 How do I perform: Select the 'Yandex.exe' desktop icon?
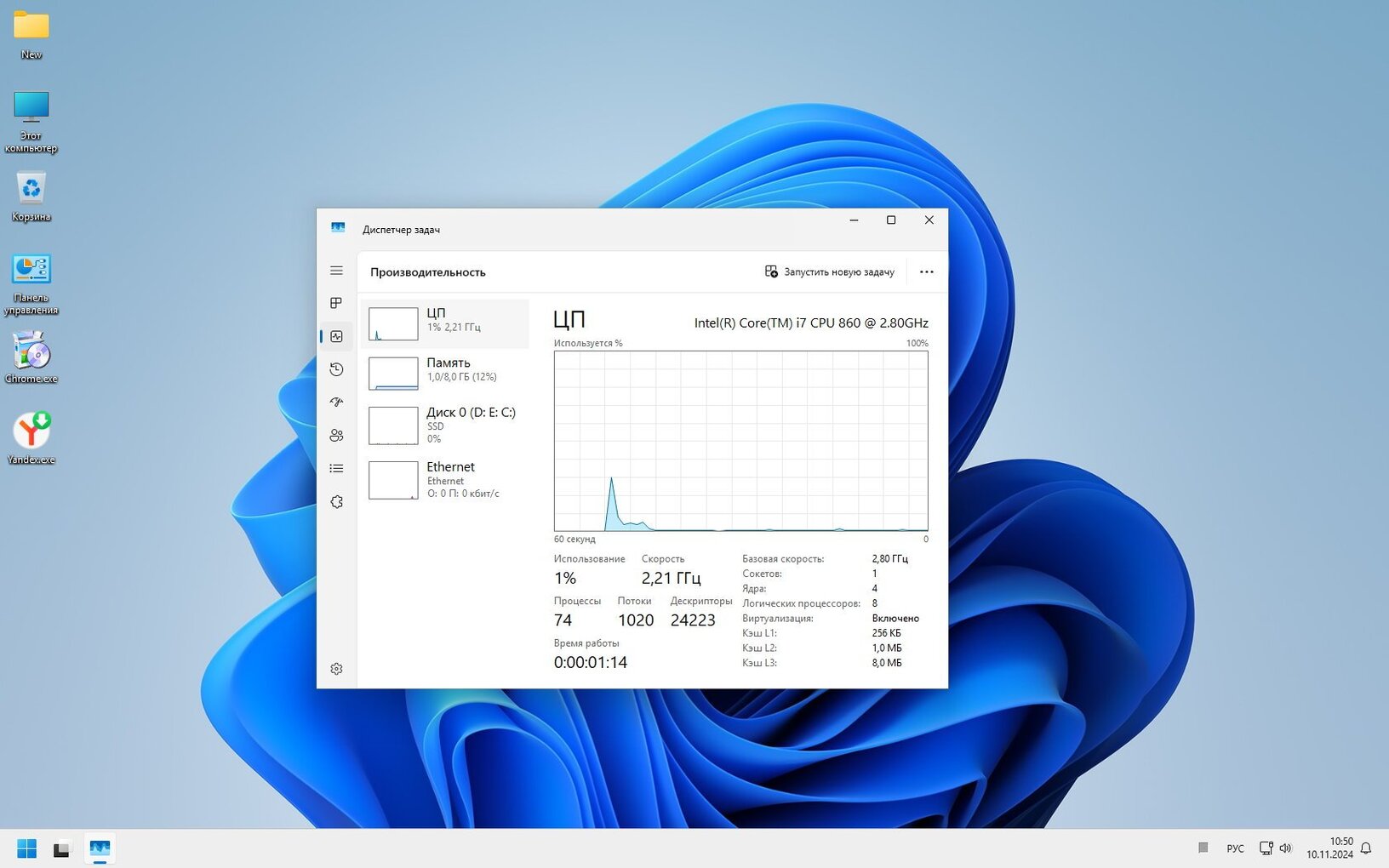[31, 438]
